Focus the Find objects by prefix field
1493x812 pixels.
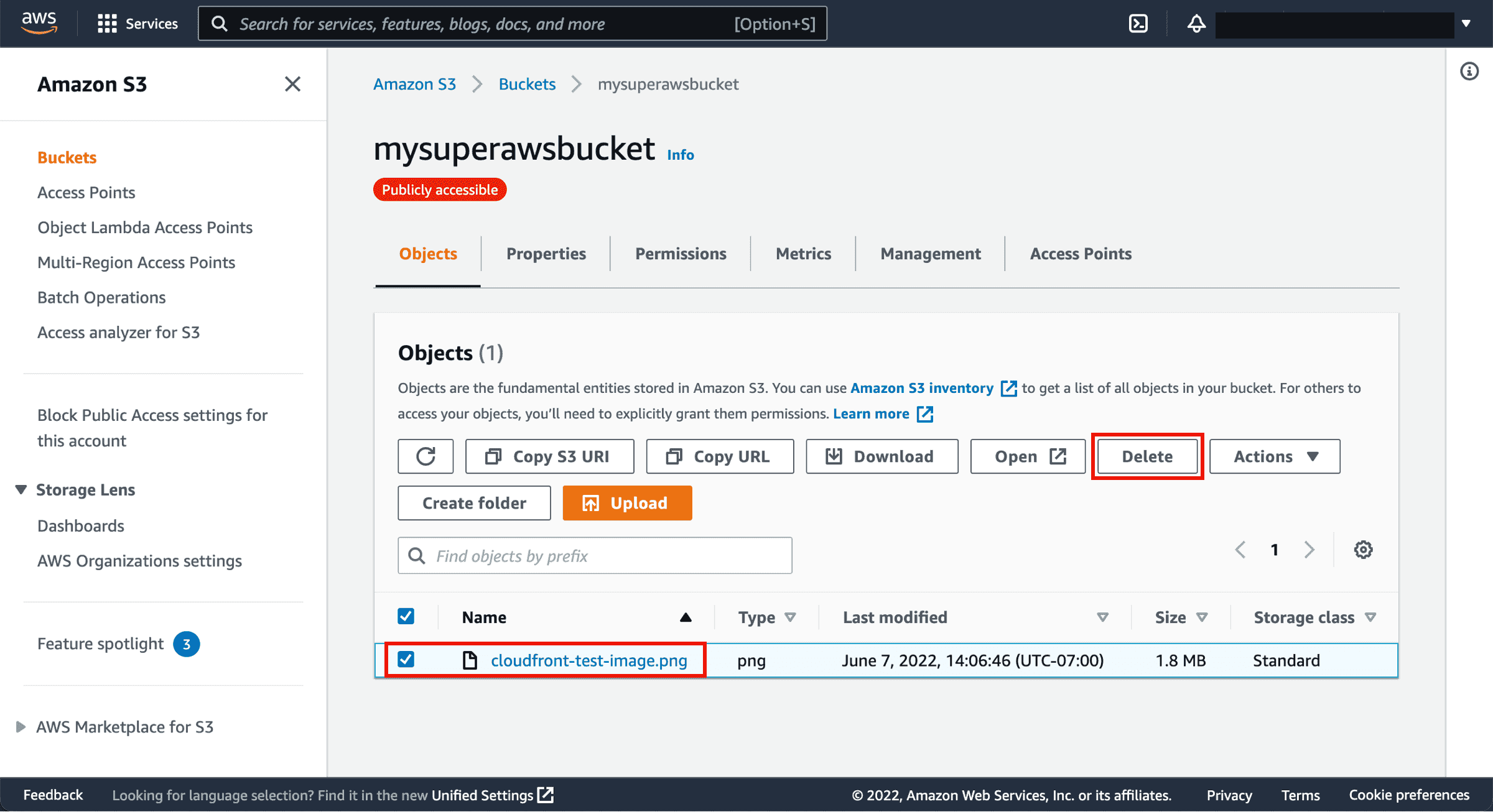point(595,556)
